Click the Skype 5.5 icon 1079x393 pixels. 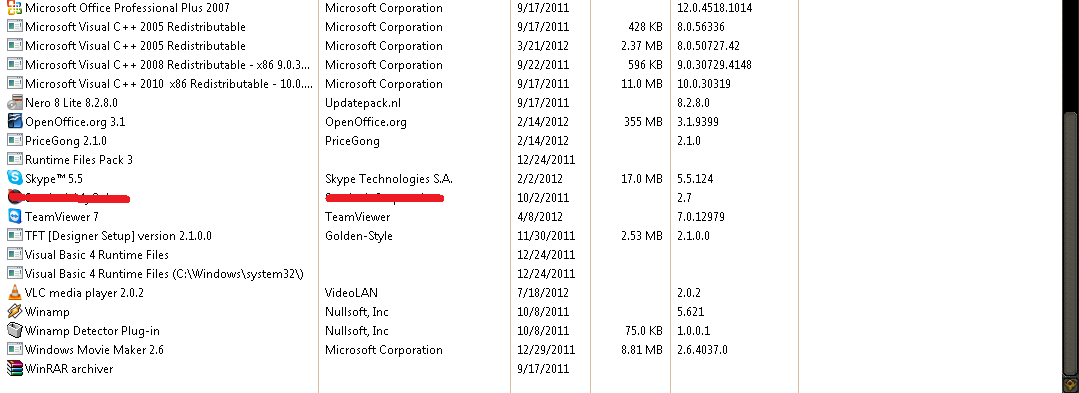(14, 178)
